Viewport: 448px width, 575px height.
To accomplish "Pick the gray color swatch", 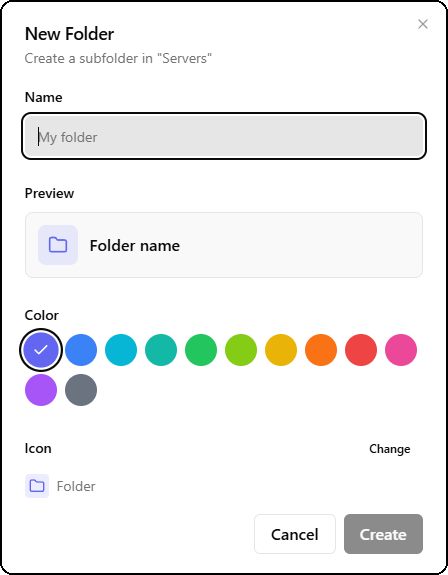I will 81,390.
